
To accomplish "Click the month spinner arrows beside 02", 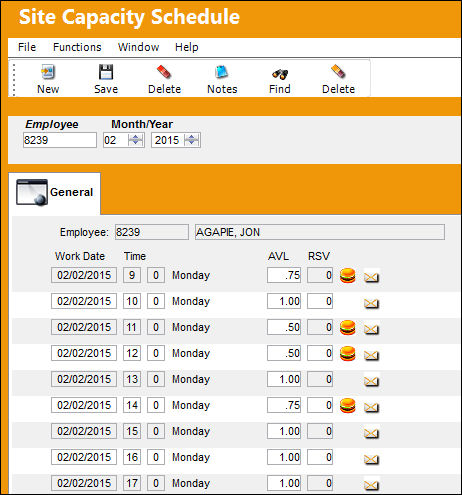I will (135, 140).
